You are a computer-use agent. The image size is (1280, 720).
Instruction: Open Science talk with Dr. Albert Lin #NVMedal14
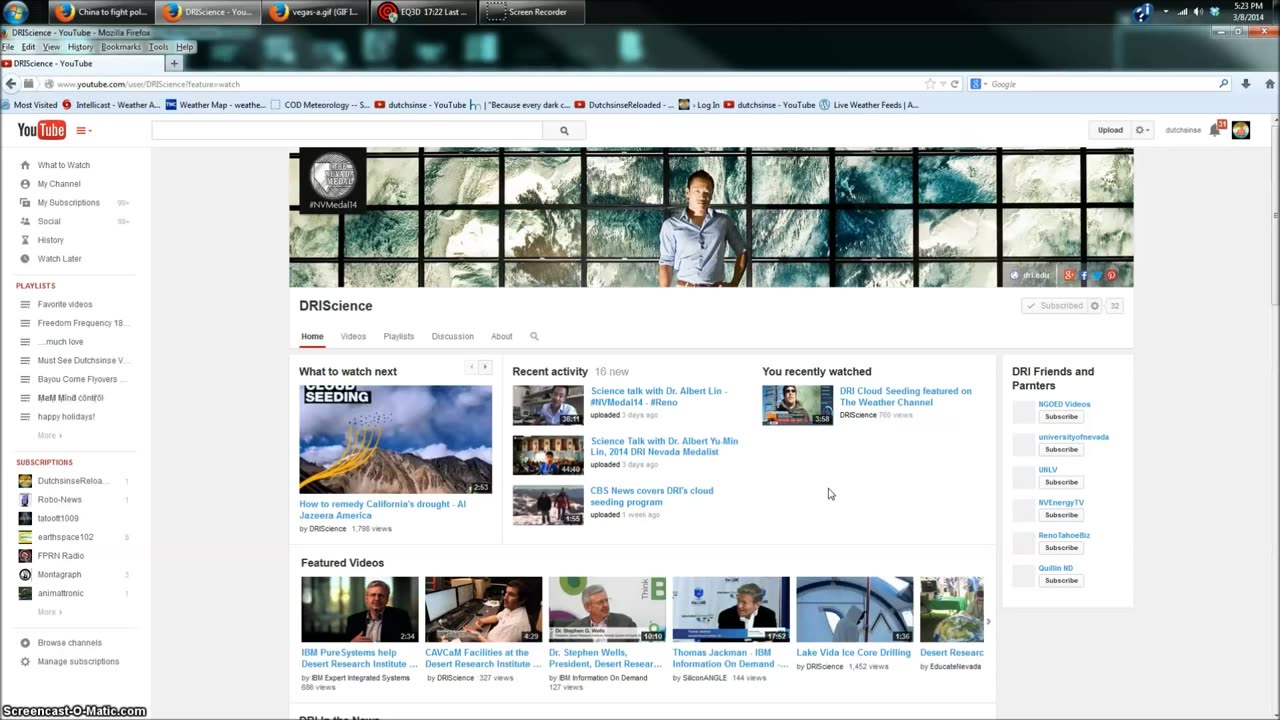point(659,396)
